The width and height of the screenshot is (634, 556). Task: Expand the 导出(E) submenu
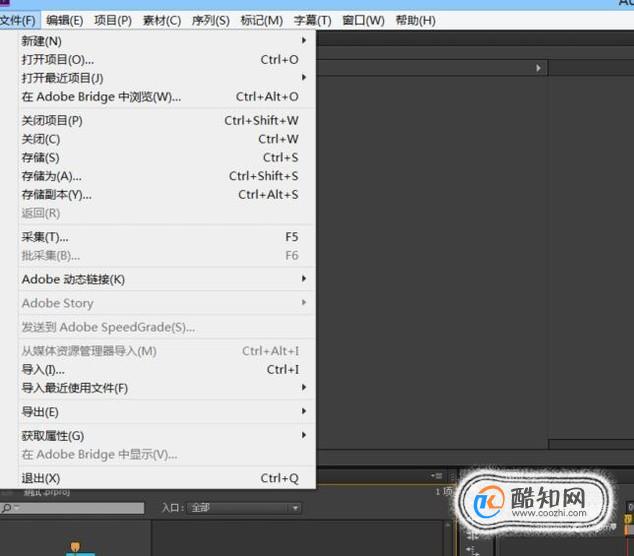[167, 412]
